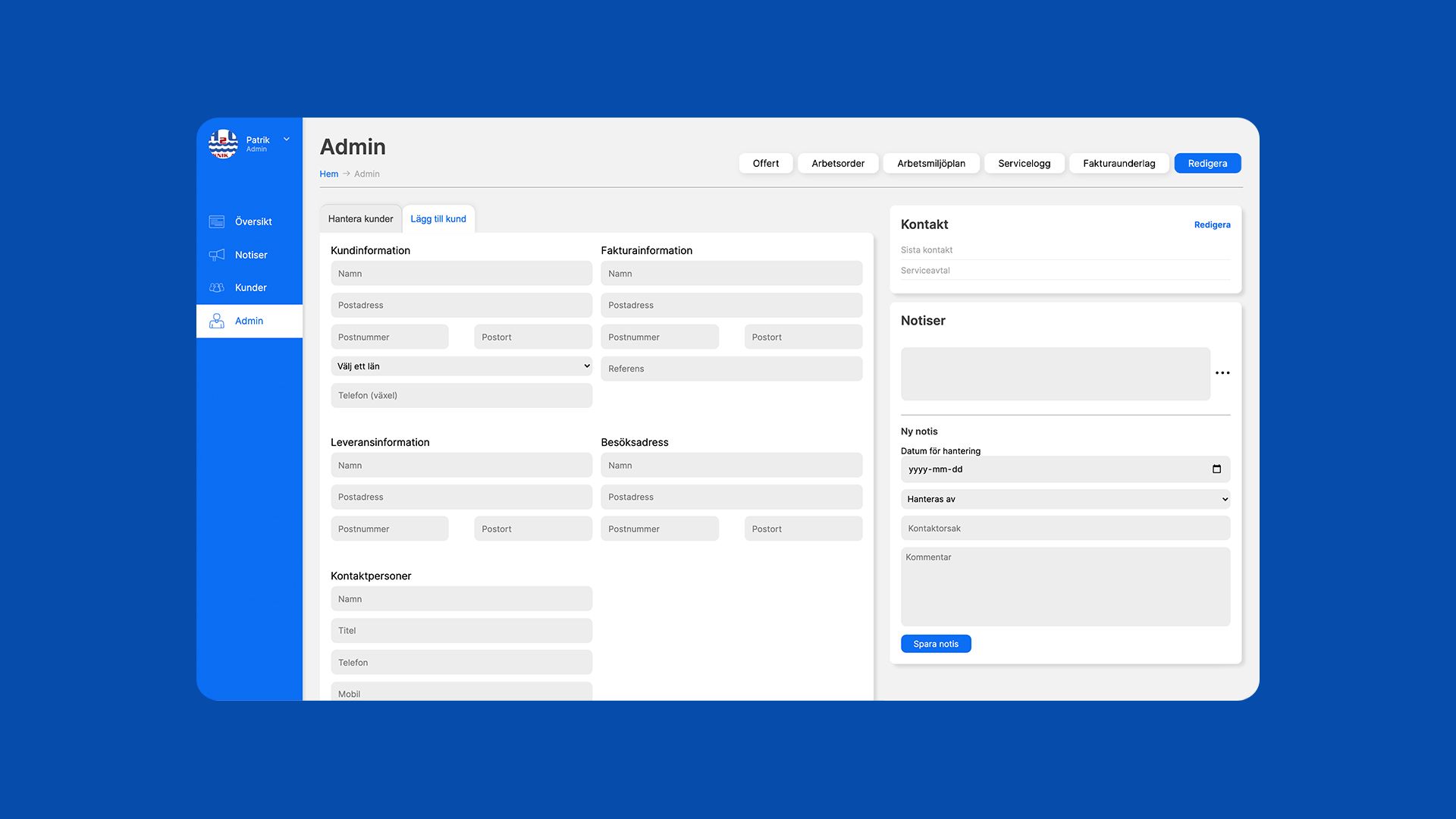This screenshot has height=819, width=1456.
Task: Open the date picker calendar icon
Action: [1216, 469]
